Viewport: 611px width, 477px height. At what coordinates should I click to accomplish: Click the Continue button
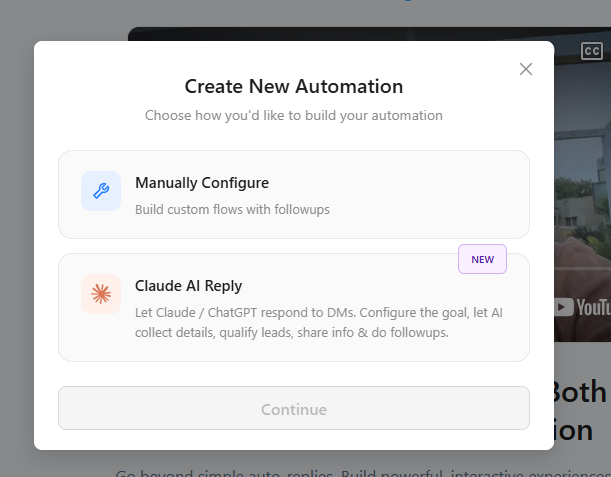294,408
